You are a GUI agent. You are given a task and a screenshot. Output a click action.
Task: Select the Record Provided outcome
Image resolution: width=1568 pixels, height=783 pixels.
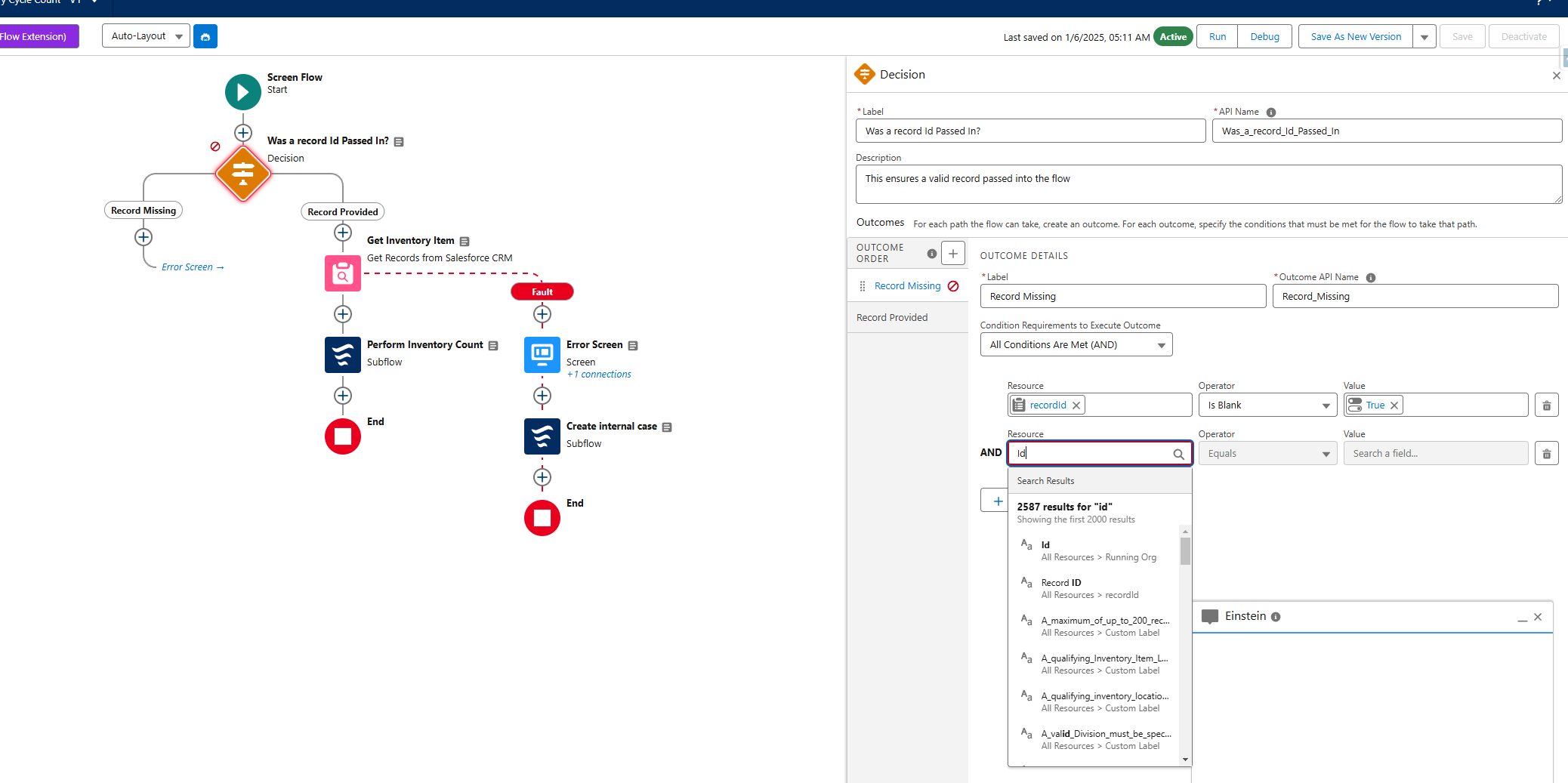(x=892, y=318)
